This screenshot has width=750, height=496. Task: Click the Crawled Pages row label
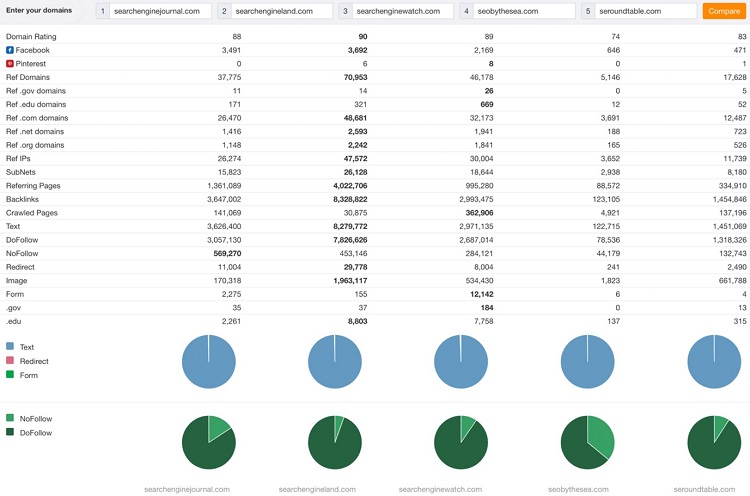32,213
